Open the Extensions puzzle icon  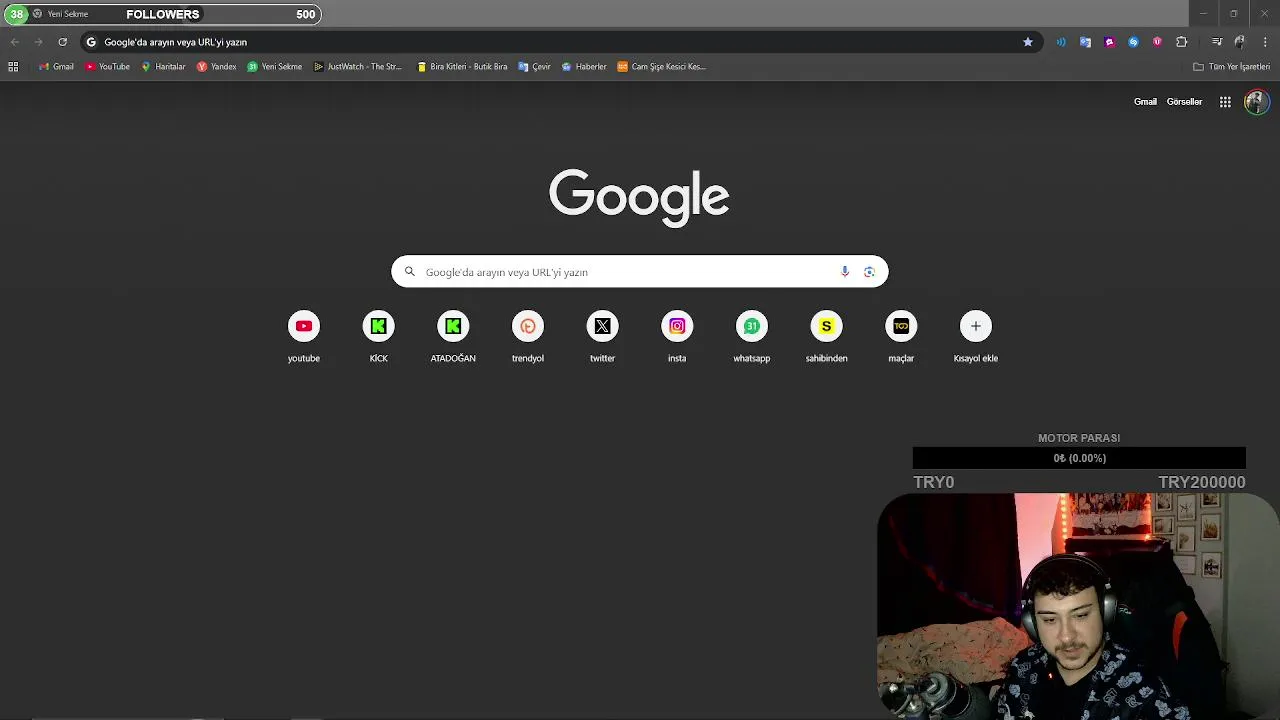(1181, 42)
